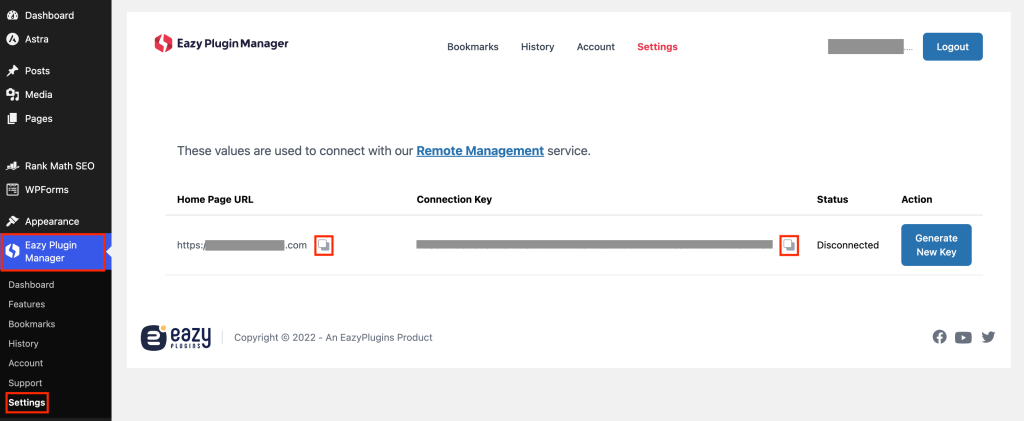Screen dimensions: 1024x421
Task: Open the Support submenu item
Action: click(x=25, y=382)
